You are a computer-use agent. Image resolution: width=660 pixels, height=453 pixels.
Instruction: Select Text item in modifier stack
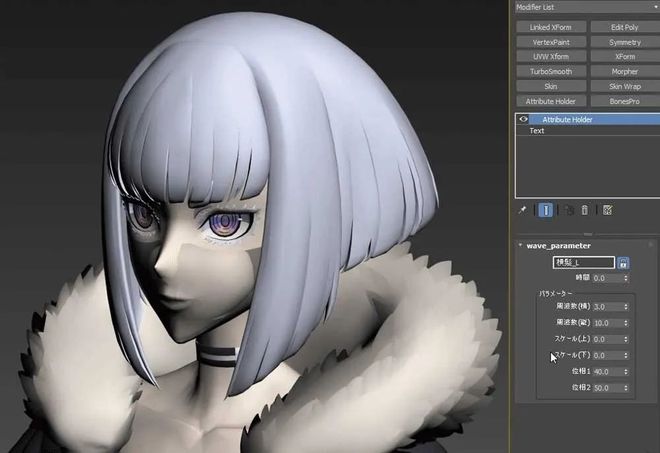pos(537,130)
